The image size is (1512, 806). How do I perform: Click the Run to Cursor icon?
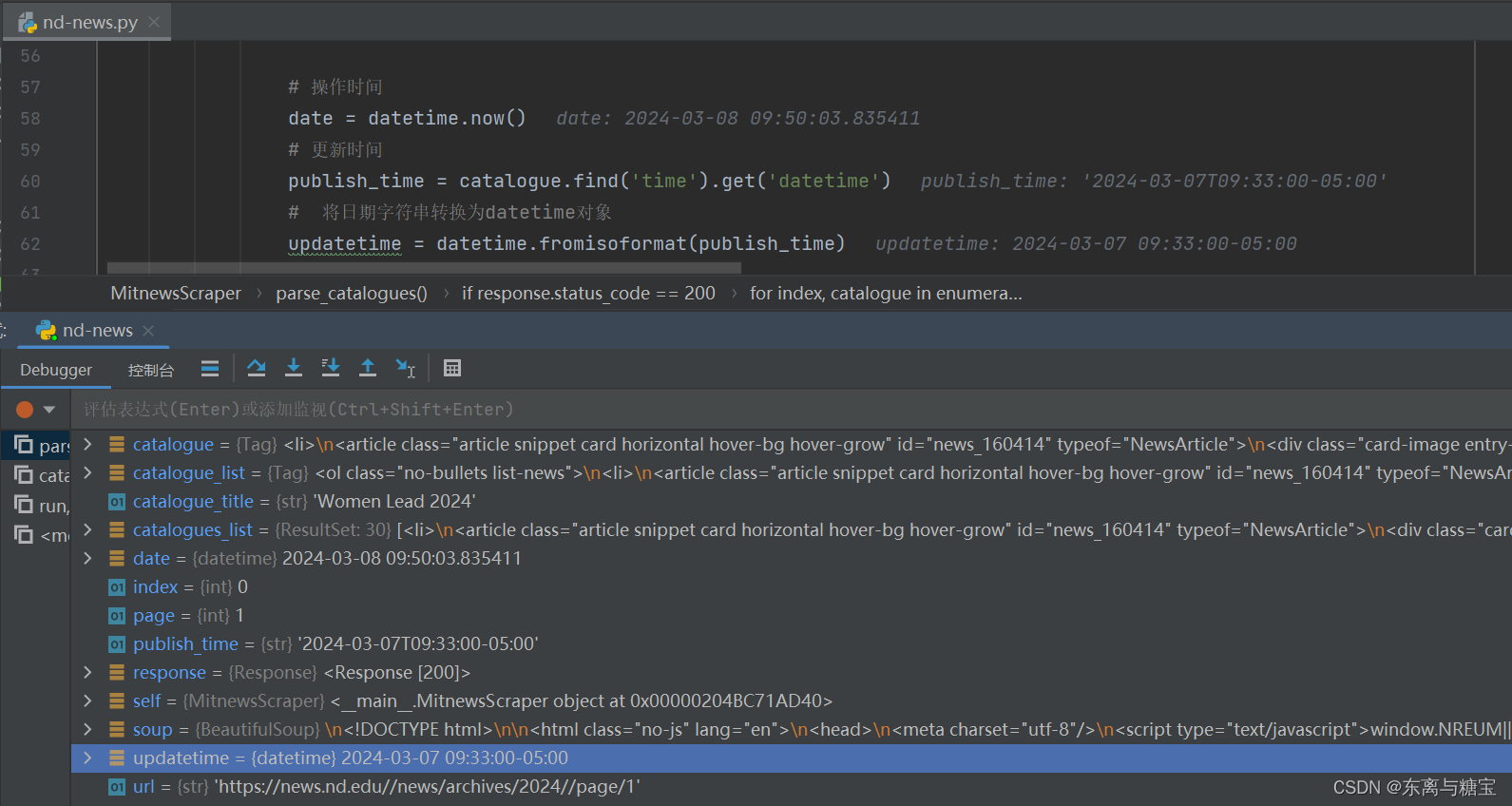pyautogui.click(x=406, y=368)
